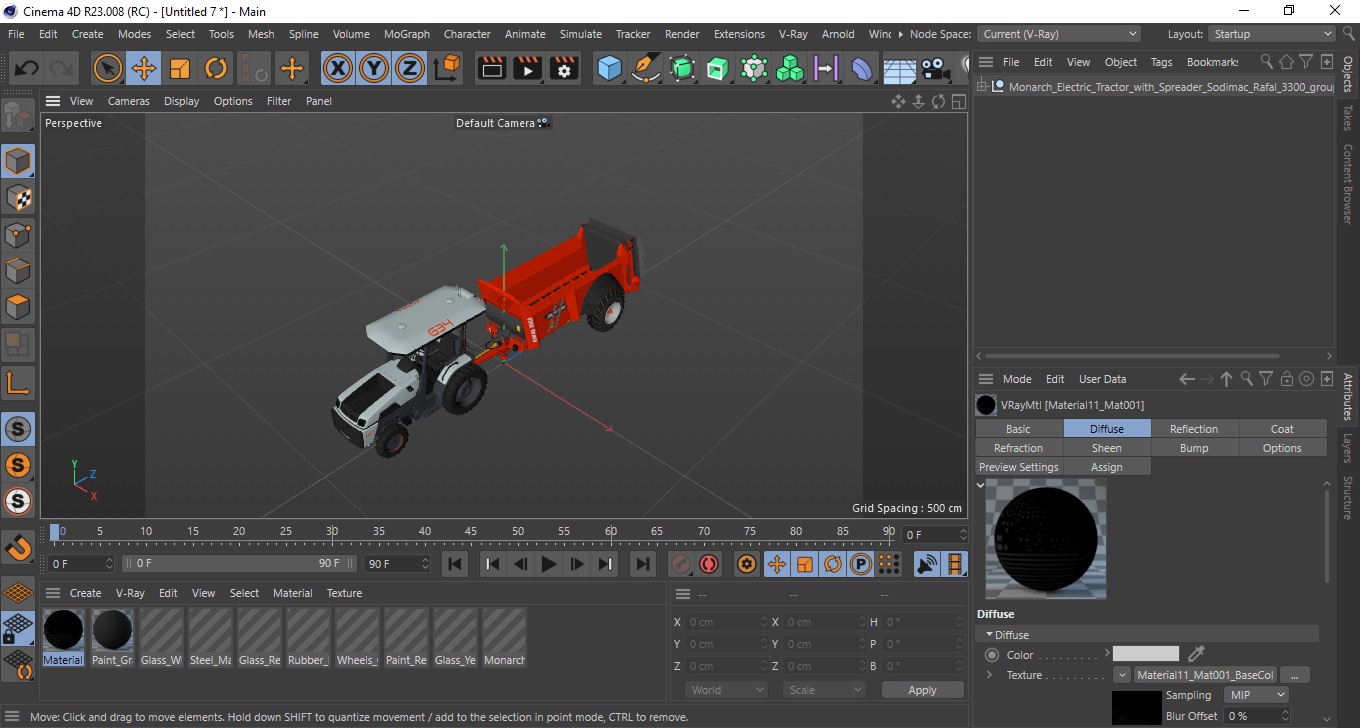
Task: Click the Camera object icon
Action: 935,69
